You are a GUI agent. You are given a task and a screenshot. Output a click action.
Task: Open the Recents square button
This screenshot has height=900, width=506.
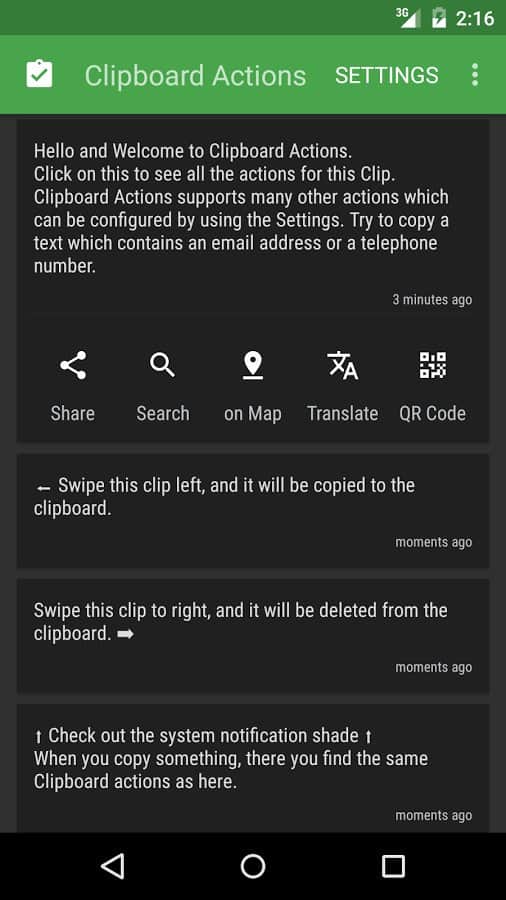pos(394,866)
